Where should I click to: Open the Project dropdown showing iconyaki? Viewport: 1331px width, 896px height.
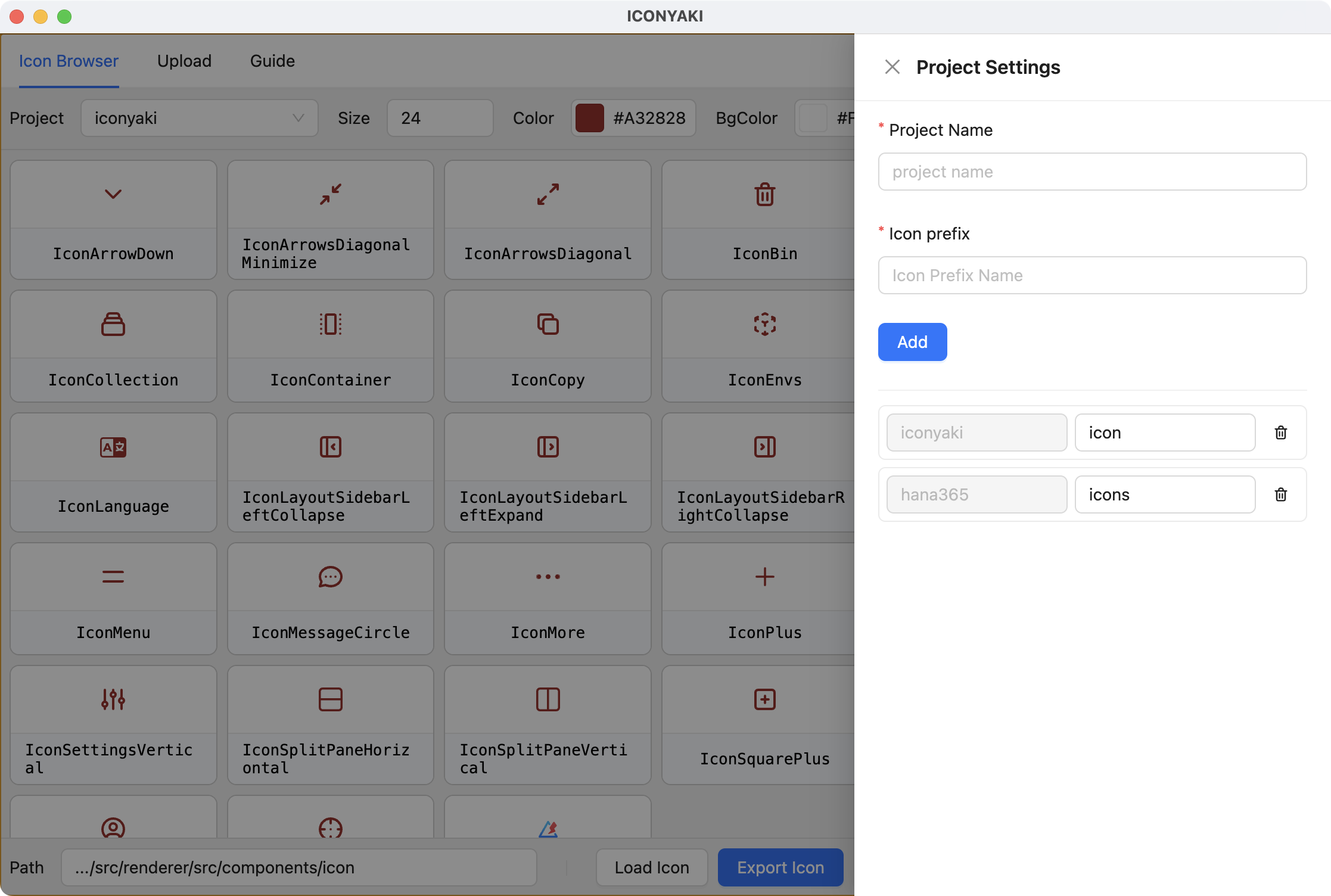pos(199,118)
